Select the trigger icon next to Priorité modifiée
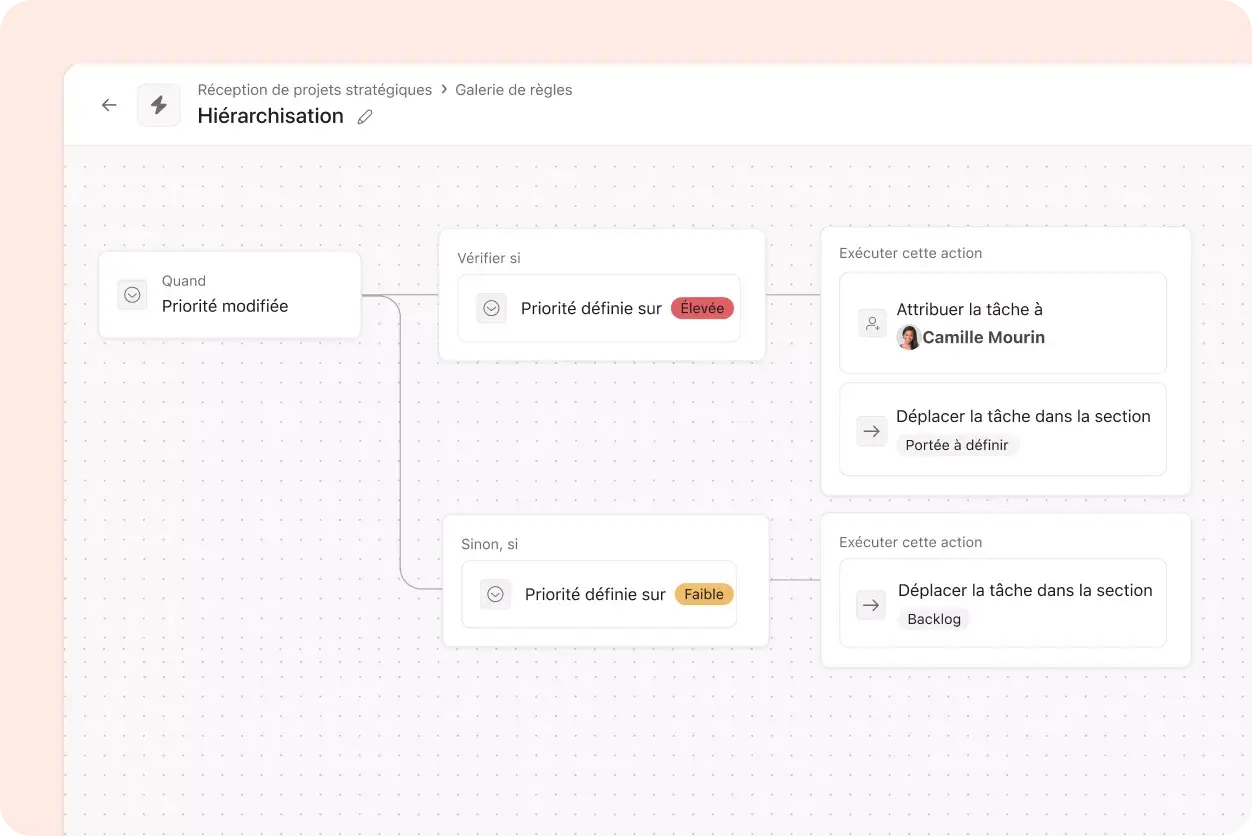Viewport: 1252px width, 836px height. coord(132,294)
